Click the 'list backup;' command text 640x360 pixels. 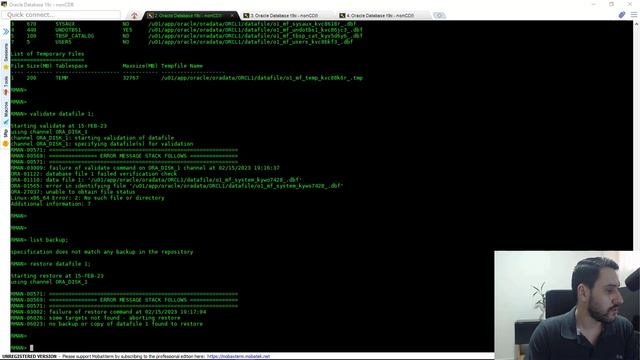49,240
